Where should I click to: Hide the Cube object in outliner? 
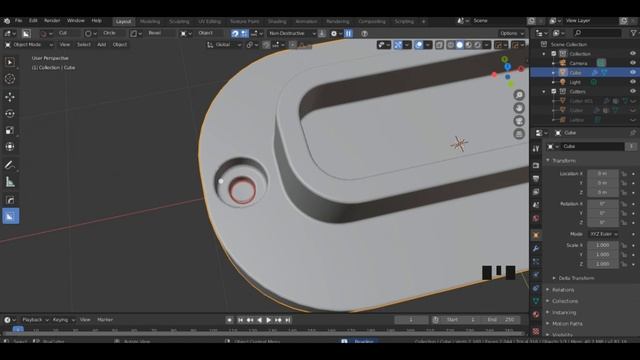click(633, 72)
